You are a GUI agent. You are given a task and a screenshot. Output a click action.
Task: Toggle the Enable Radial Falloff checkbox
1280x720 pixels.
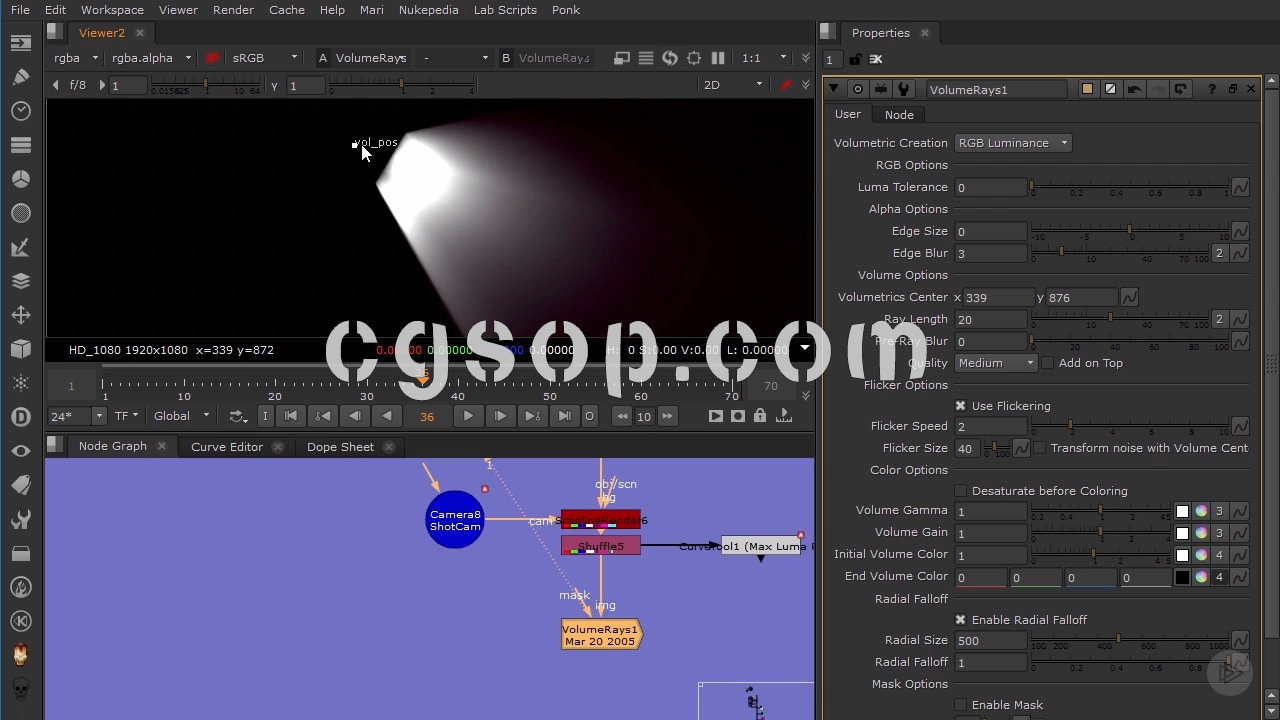960,620
